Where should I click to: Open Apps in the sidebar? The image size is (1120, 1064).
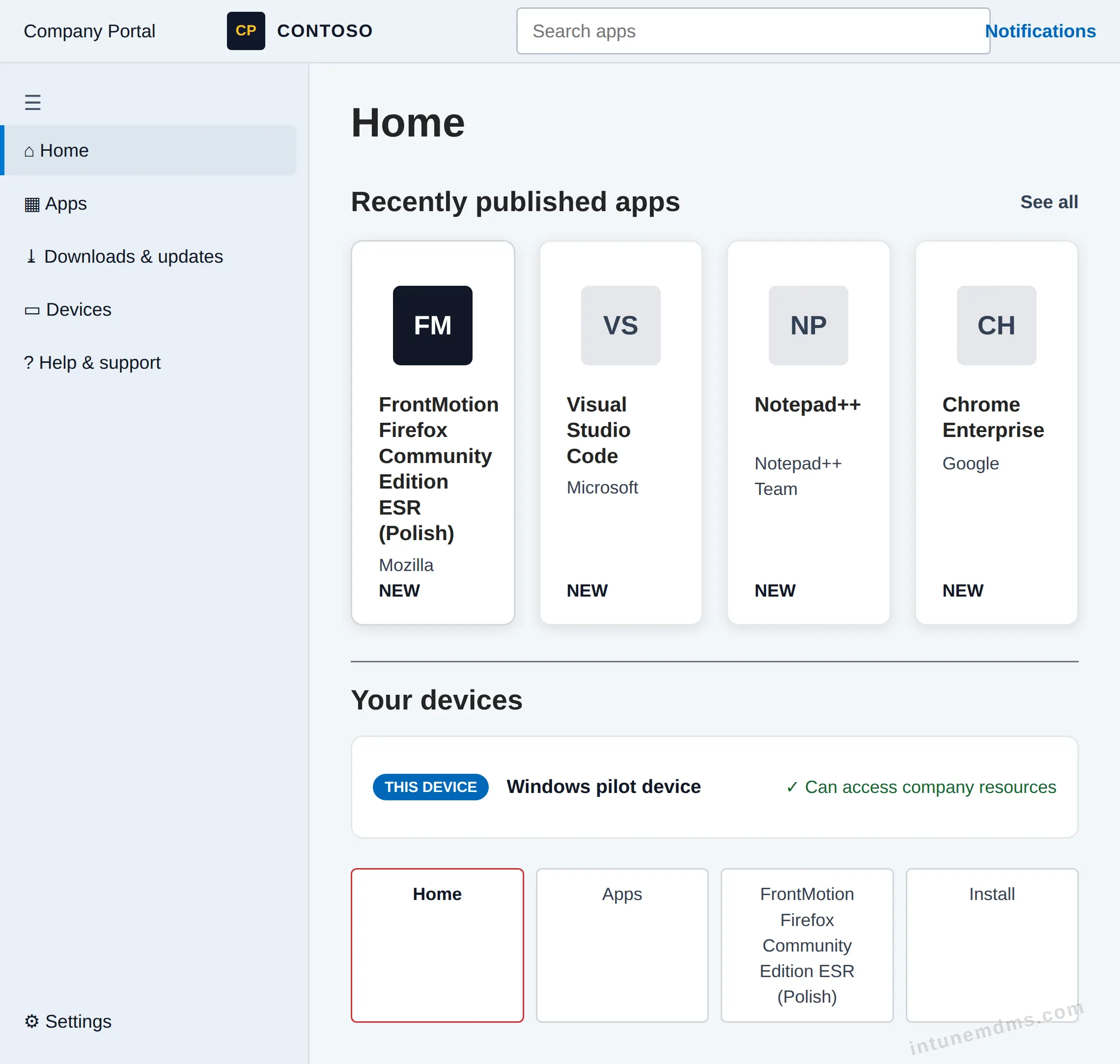point(148,203)
